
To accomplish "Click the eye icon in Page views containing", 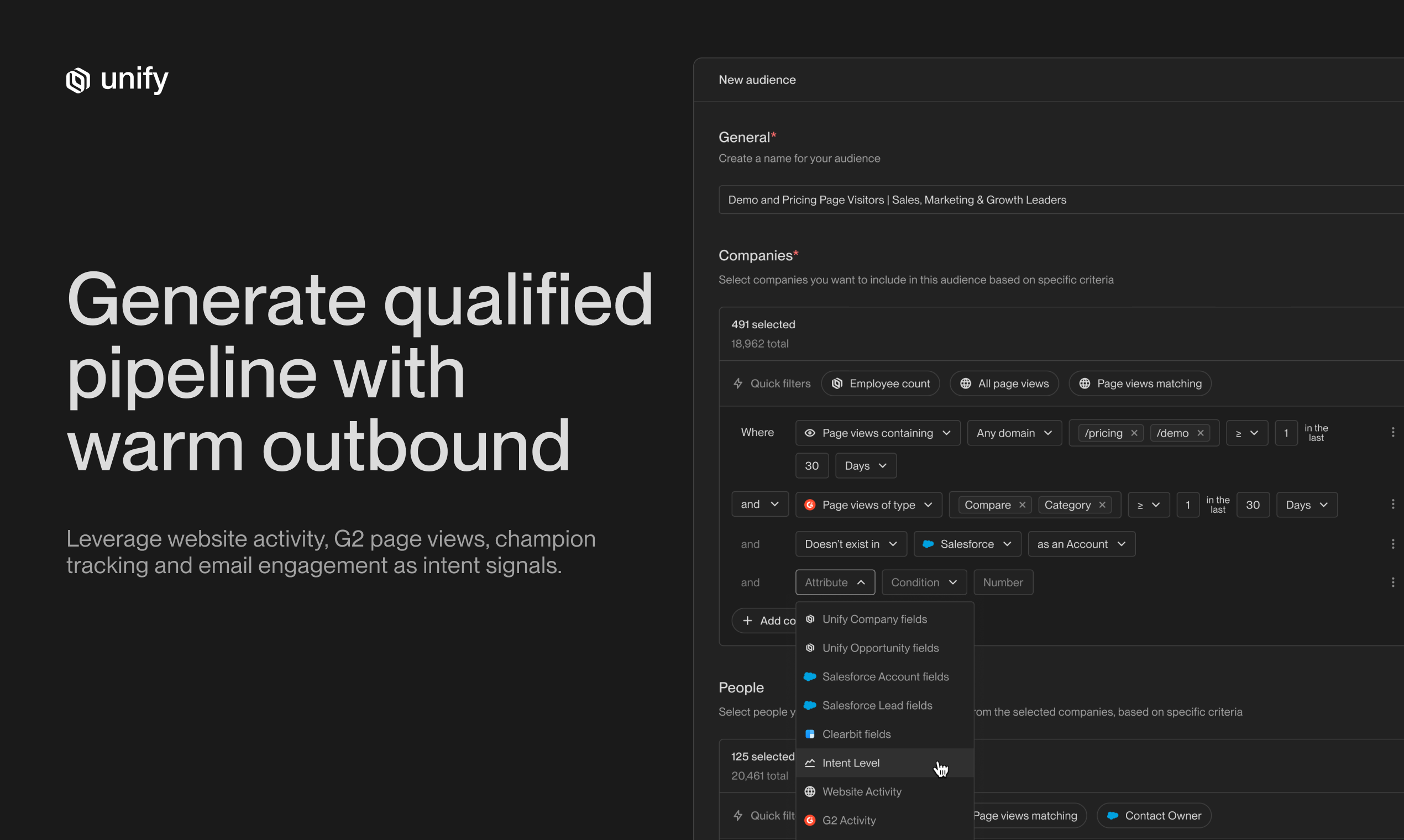I will point(809,433).
